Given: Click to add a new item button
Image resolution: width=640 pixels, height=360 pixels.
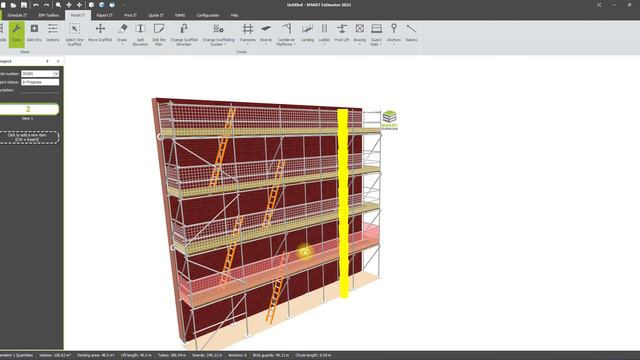Looking at the screenshot, I should [29, 137].
